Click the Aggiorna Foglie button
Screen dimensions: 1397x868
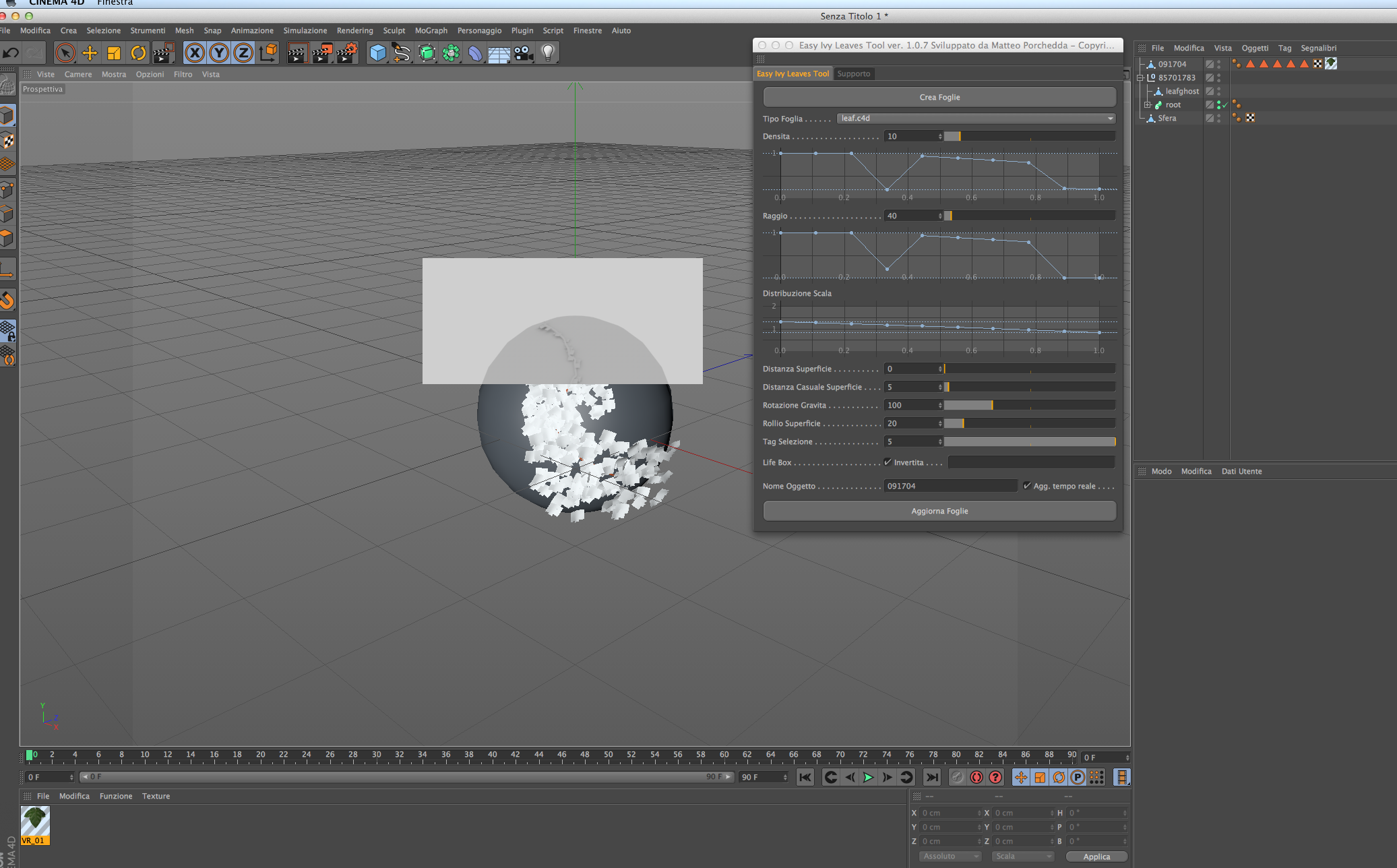pyautogui.click(x=939, y=511)
